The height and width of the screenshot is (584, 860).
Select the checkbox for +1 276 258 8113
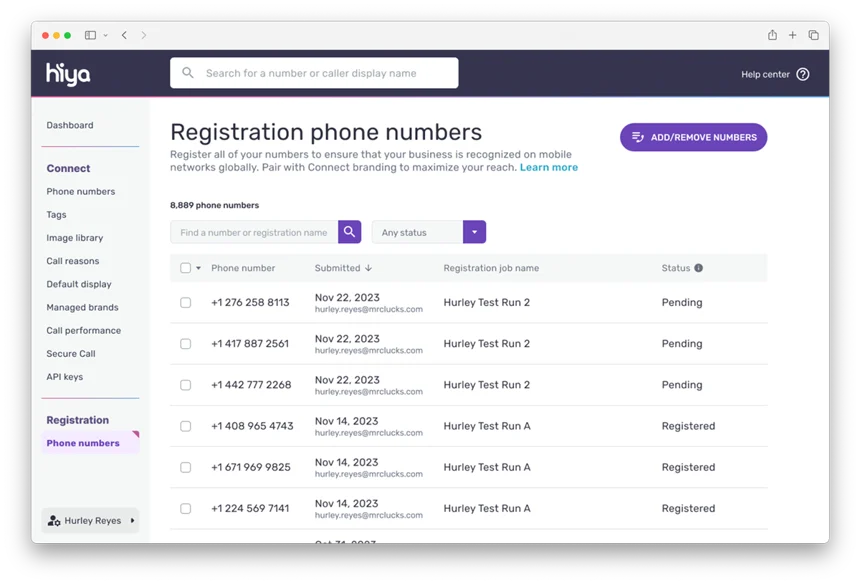[x=185, y=302]
